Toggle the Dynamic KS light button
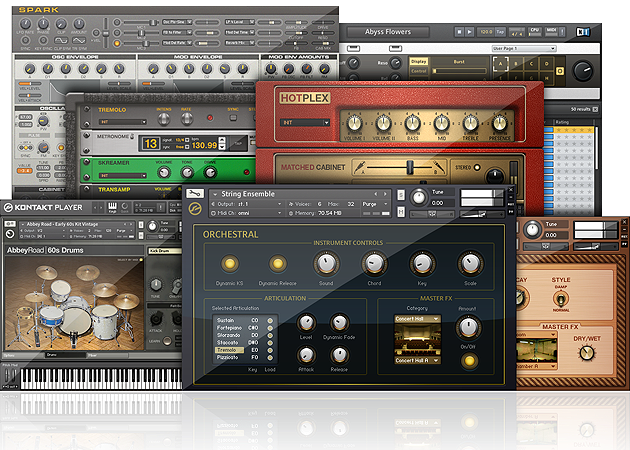Viewport: 630px width, 450px height. tap(229, 264)
